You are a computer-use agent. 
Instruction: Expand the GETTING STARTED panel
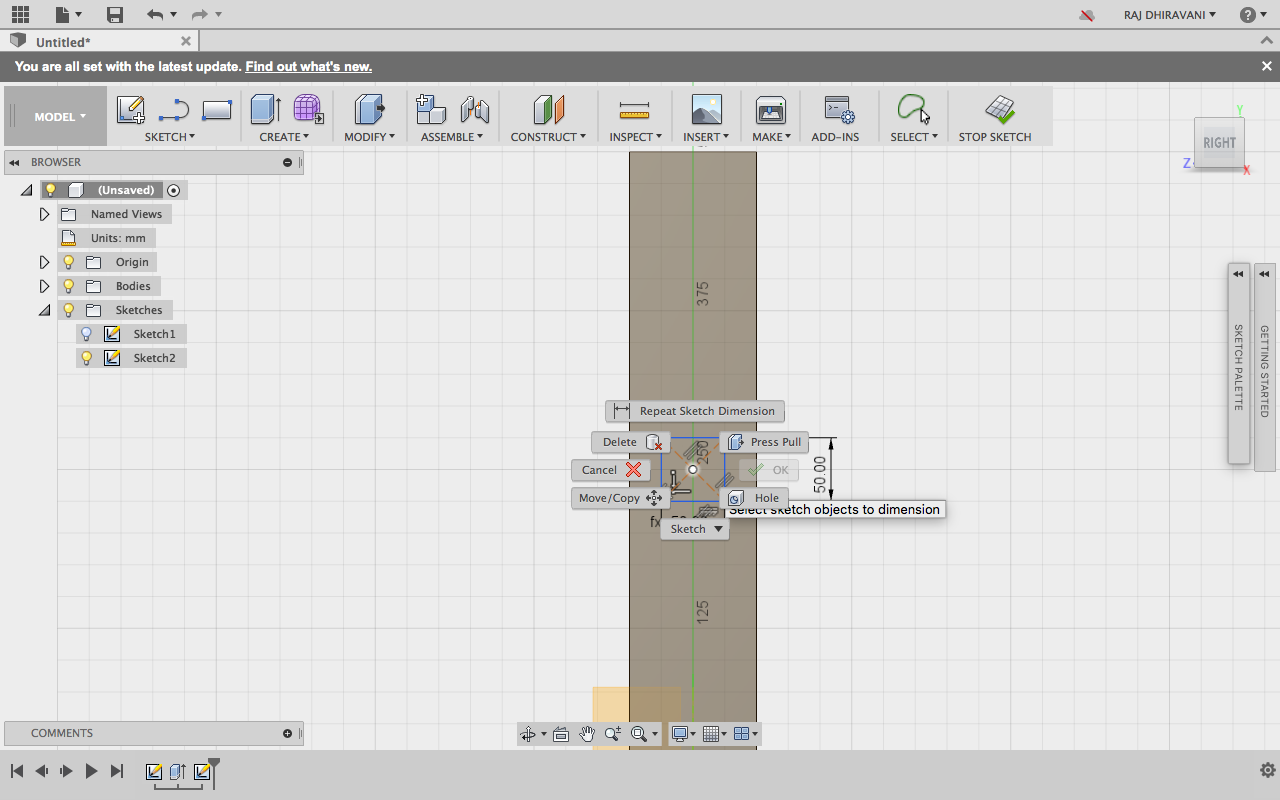(1265, 366)
